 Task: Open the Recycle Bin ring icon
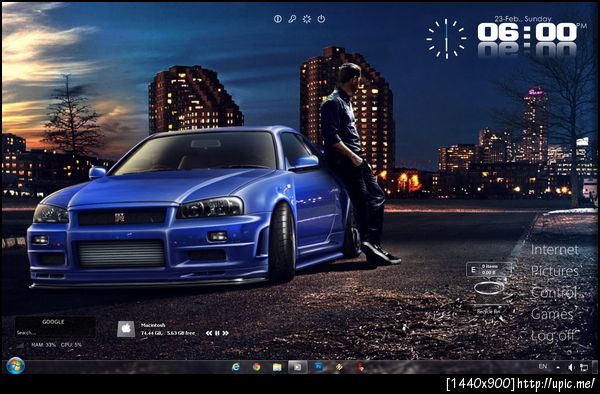click(489, 288)
